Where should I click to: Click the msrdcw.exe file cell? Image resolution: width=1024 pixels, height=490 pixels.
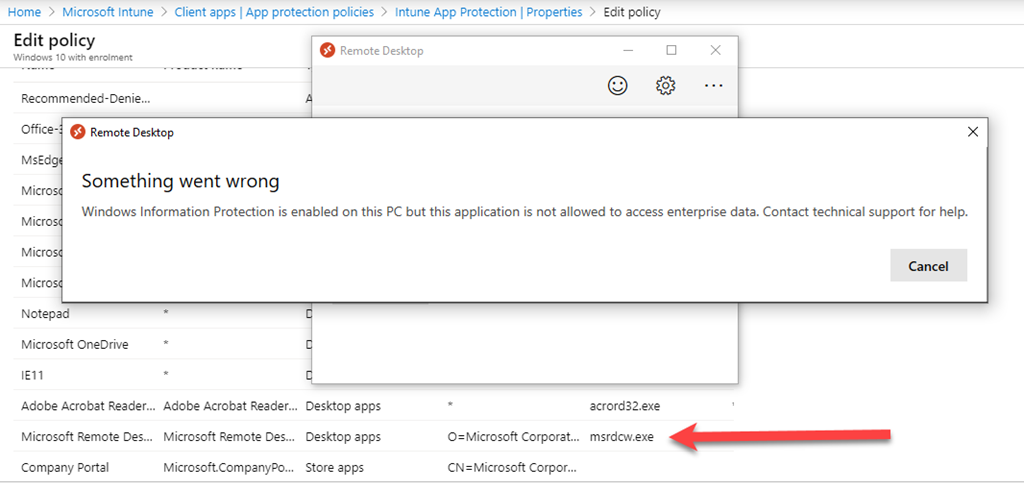(x=621, y=437)
